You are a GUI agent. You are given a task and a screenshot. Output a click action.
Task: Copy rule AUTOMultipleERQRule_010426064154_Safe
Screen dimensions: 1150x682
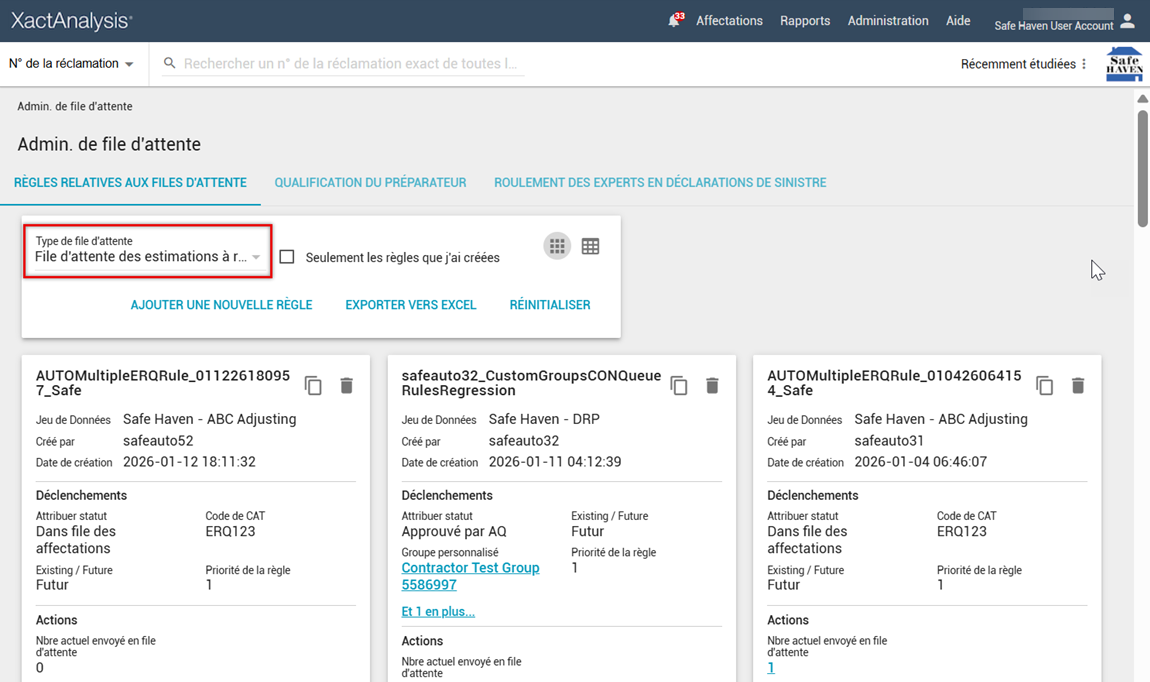point(1044,385)
